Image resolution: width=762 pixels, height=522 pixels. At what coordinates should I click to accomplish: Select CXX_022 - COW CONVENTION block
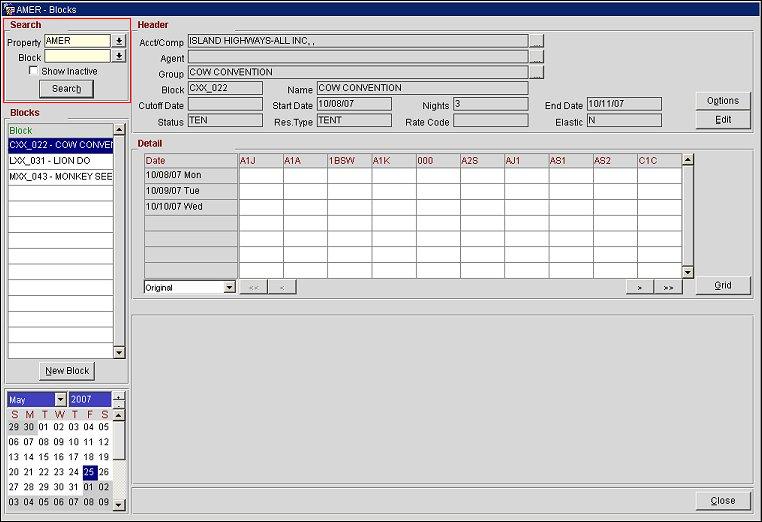[60, 145]
